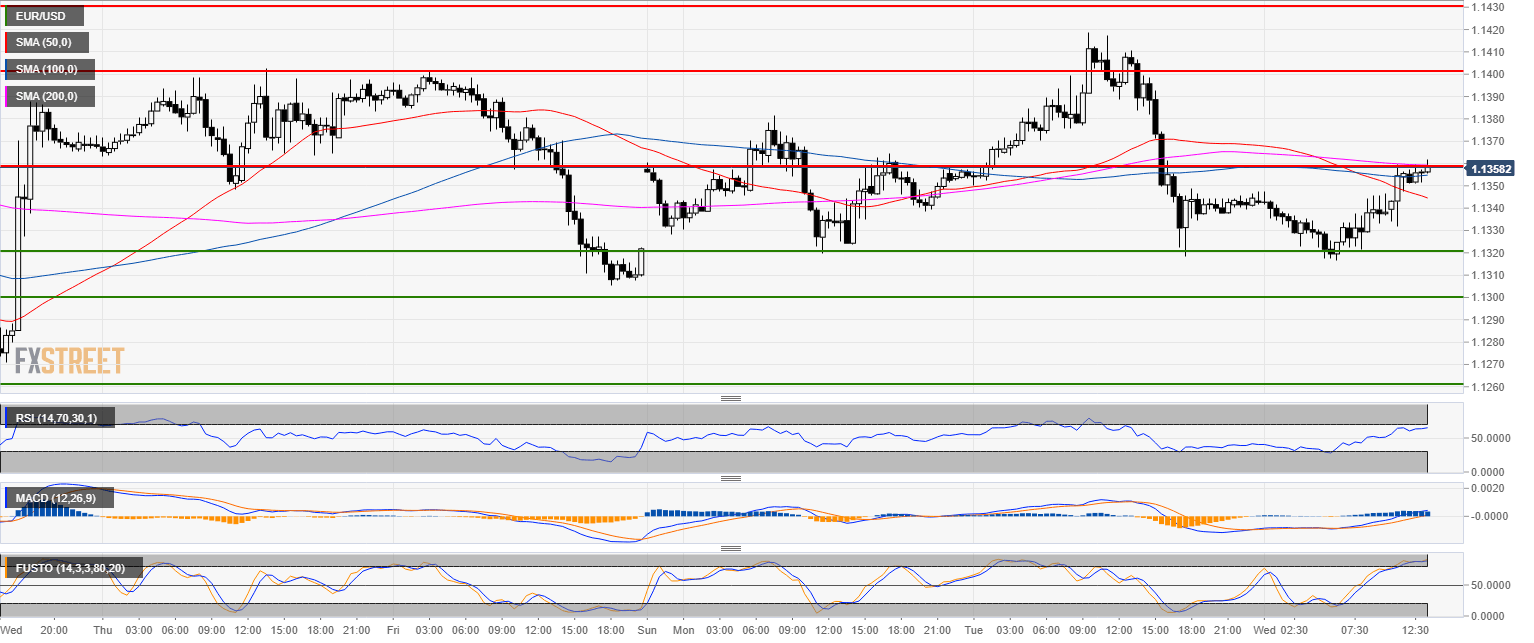Image resolution: width=1534 pixels, height=643 pixels.
Task: Click the Tue date label on time axis
Action: pyautogui.click(x=975, y=631)
